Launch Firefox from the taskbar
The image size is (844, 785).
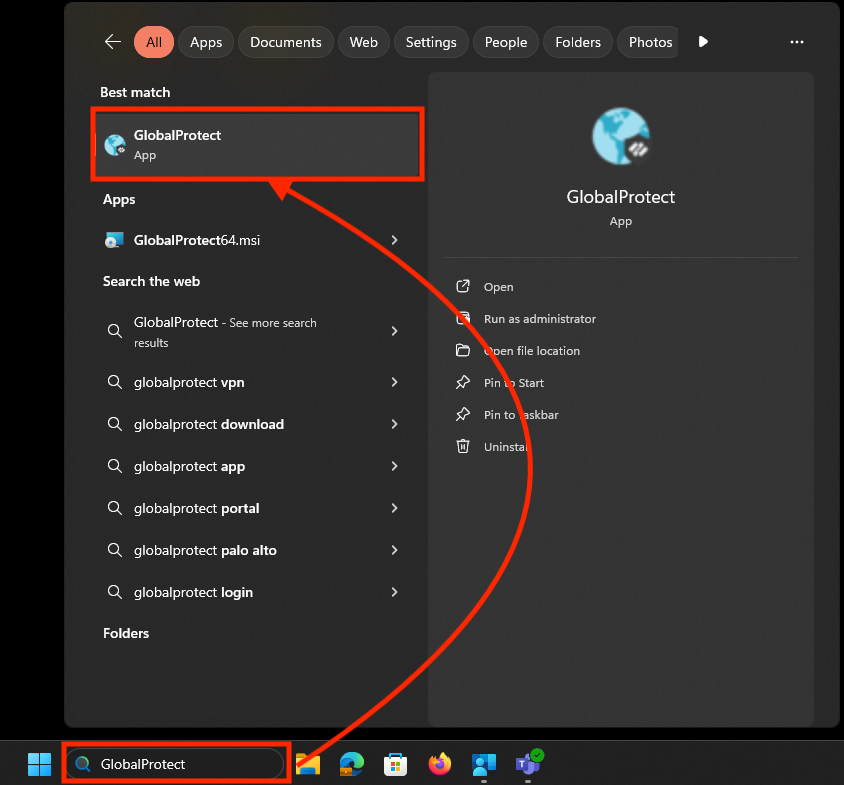(440, 764)
